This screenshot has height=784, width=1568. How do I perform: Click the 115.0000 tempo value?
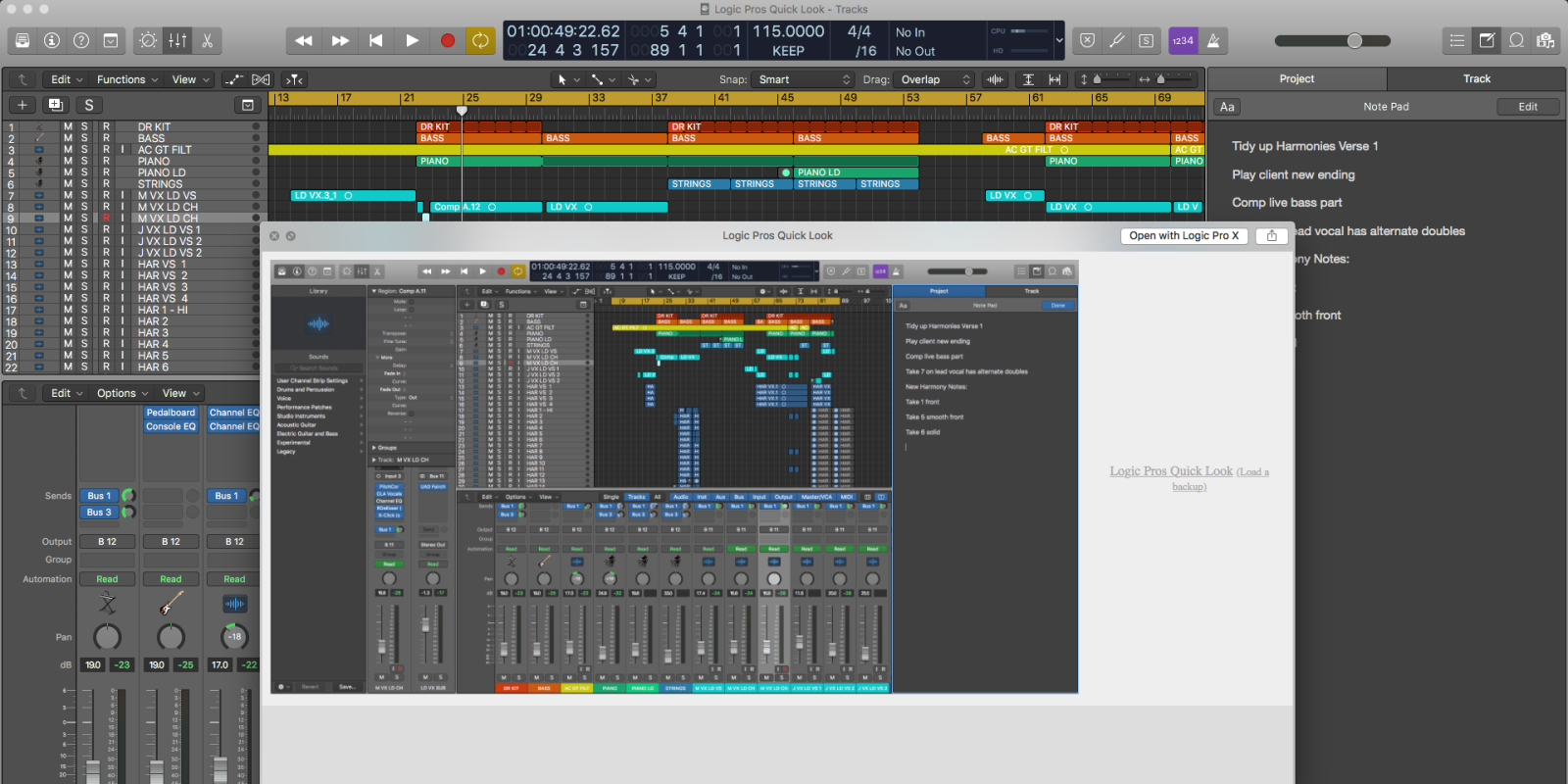tap(788, 31)
